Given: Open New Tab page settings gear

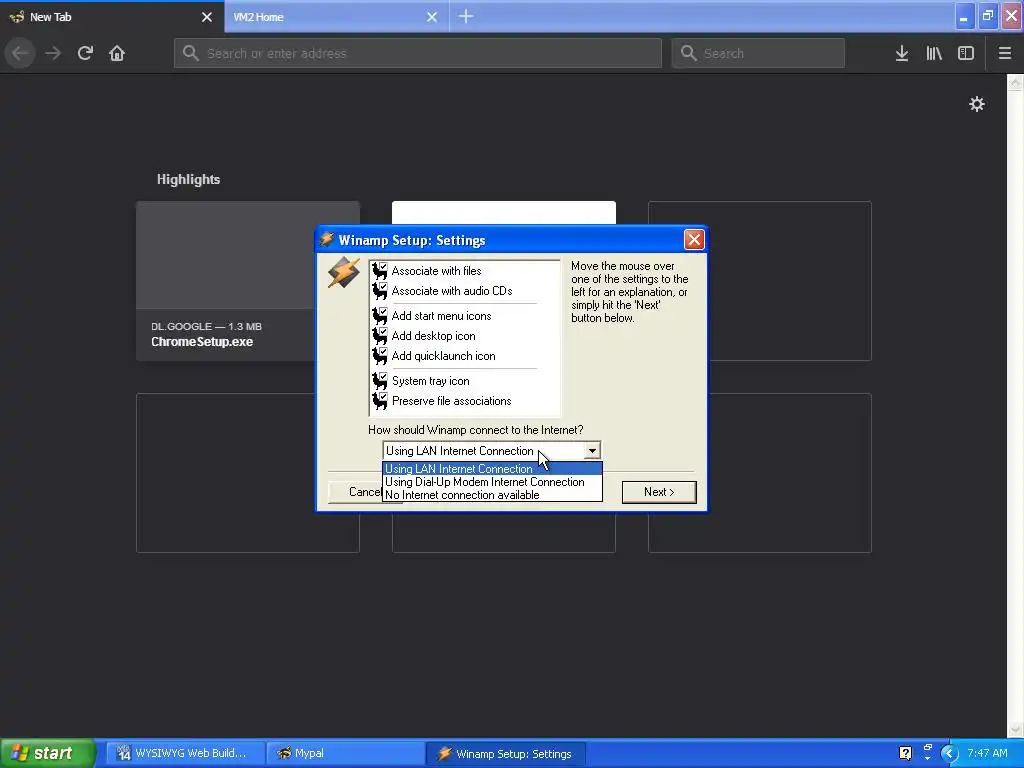Looking at the screenshot, I should pyautogui.click(x=976, y=104).
